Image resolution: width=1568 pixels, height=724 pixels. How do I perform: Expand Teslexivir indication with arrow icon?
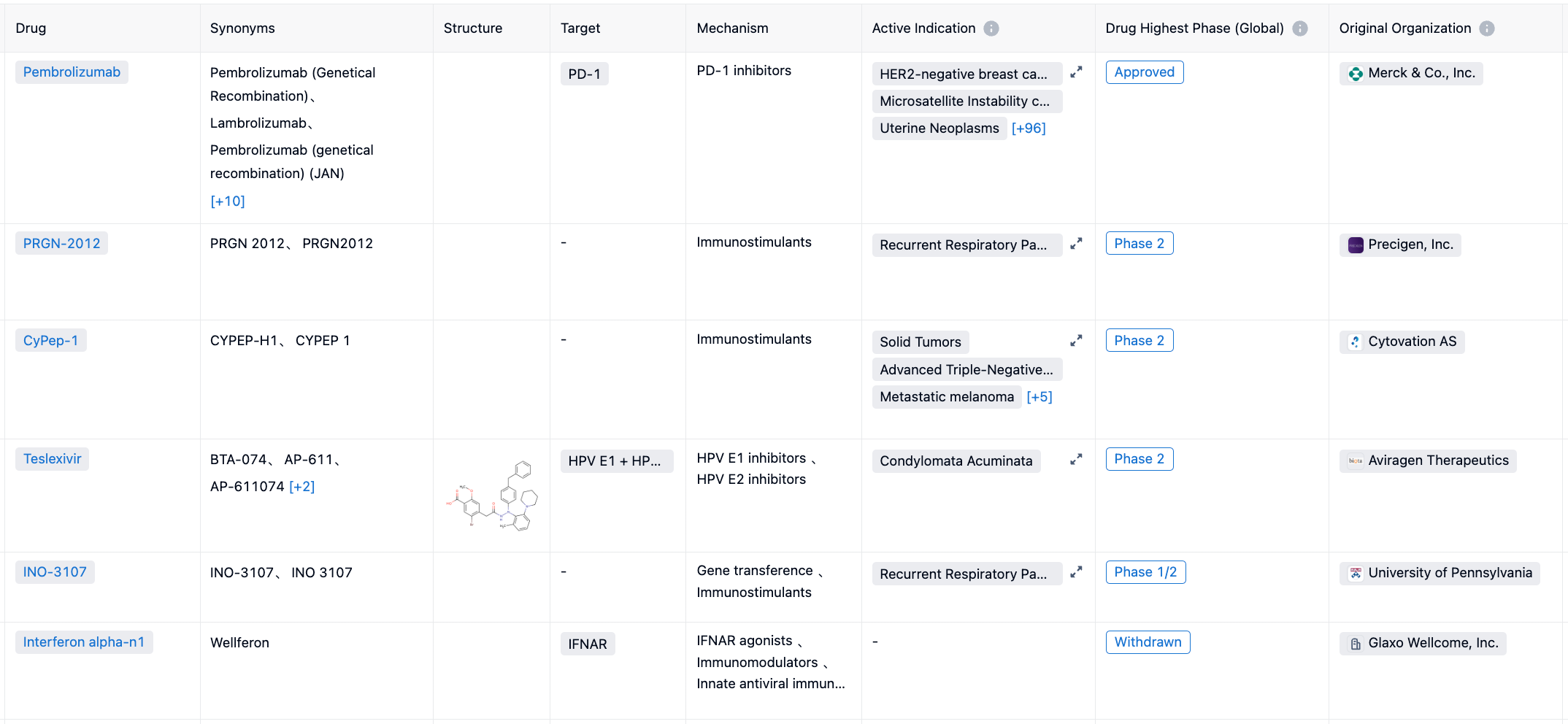click(x=1076, y=460)
